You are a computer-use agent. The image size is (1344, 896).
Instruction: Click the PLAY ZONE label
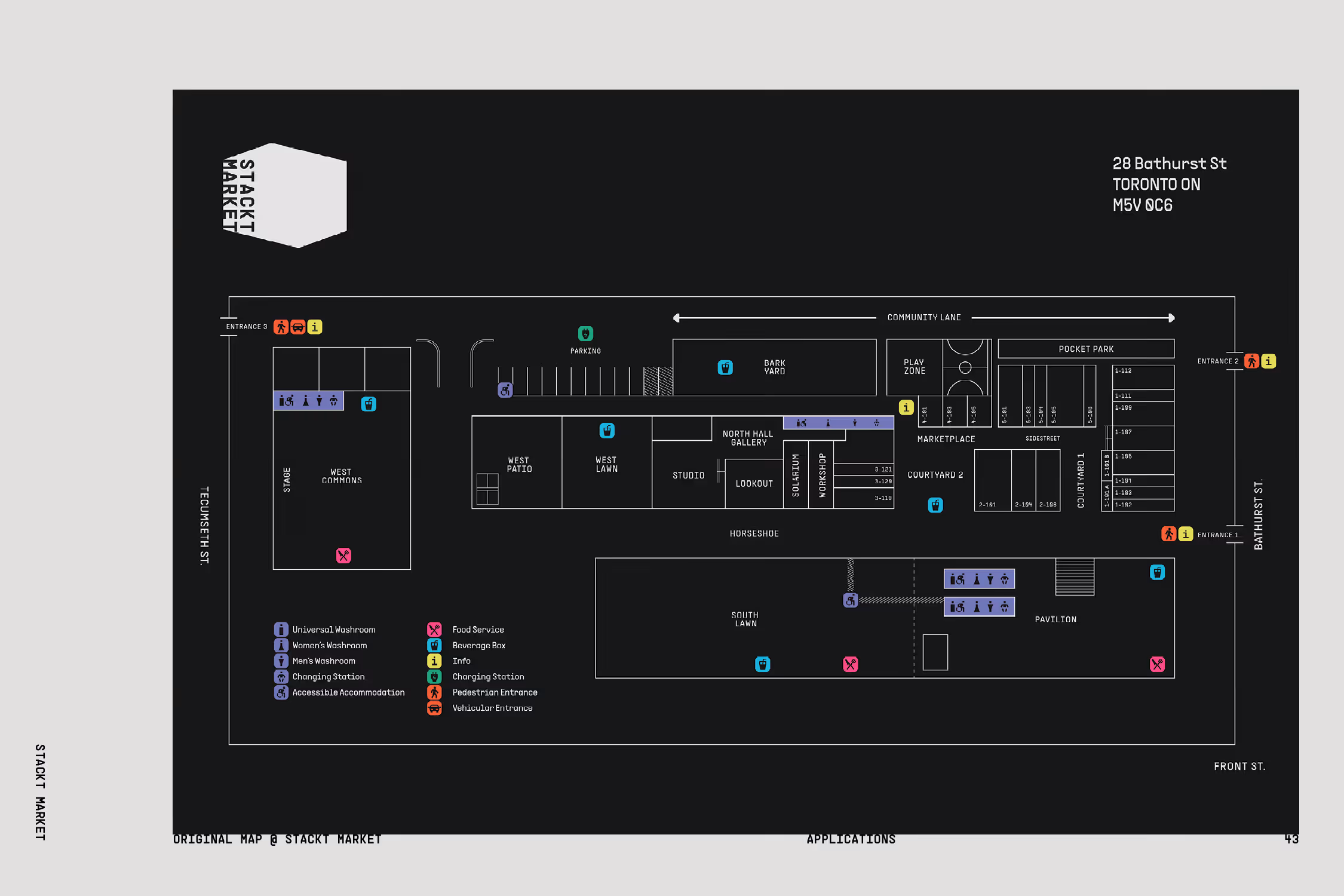[915, 367]
